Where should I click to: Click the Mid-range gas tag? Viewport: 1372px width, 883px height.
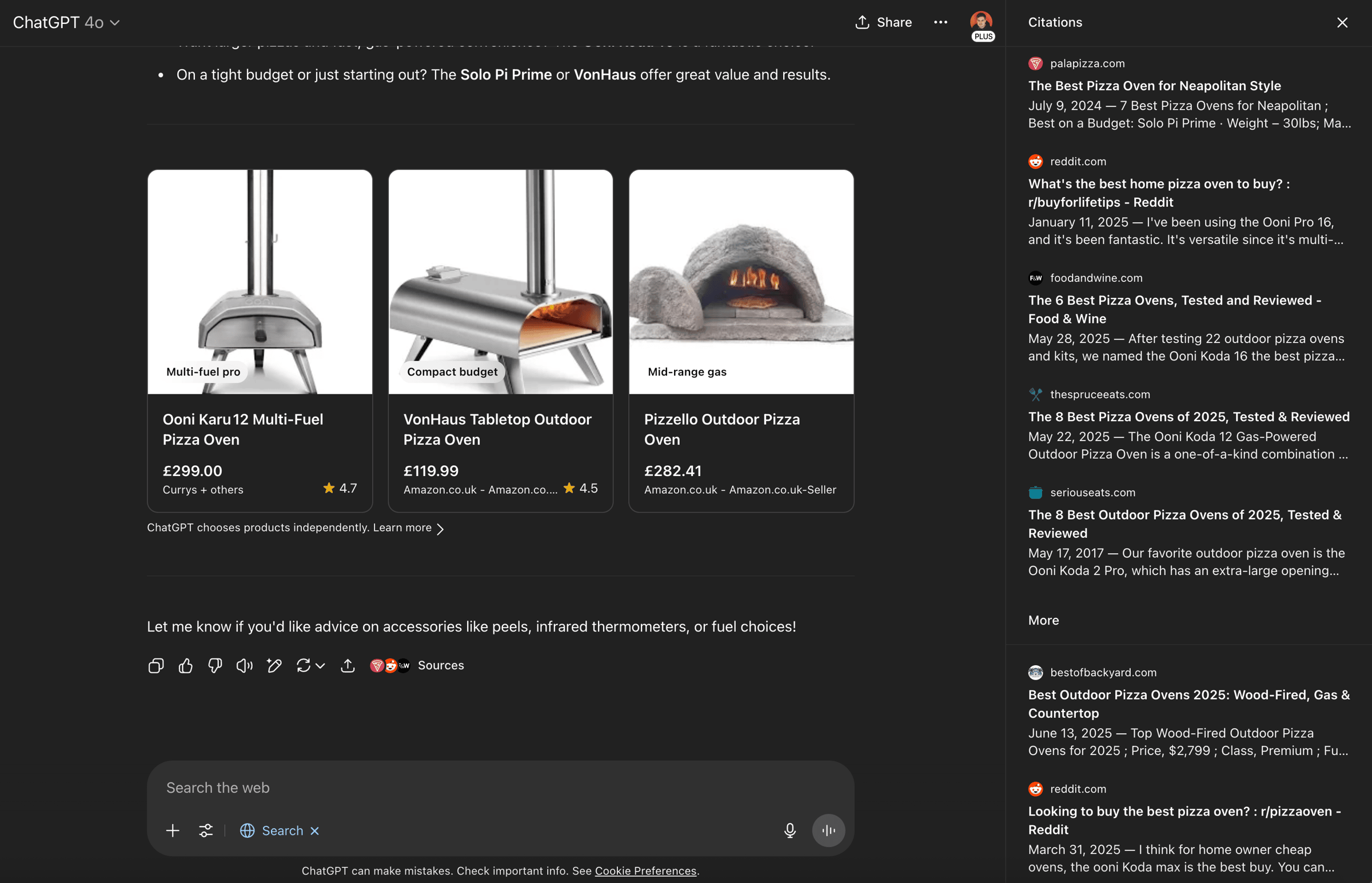(x=687, y=371)
